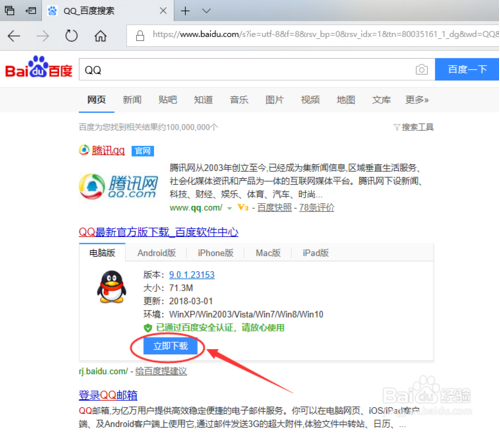Screen dimensions: 500x435
Task: Click the text 大小: 71.3M
Action: 168,288
